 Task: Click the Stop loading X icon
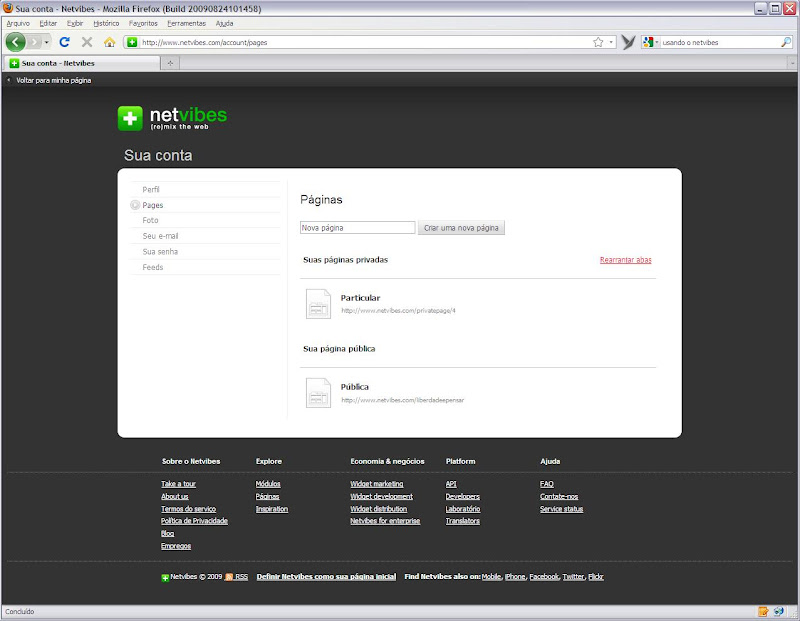(87, 42)
